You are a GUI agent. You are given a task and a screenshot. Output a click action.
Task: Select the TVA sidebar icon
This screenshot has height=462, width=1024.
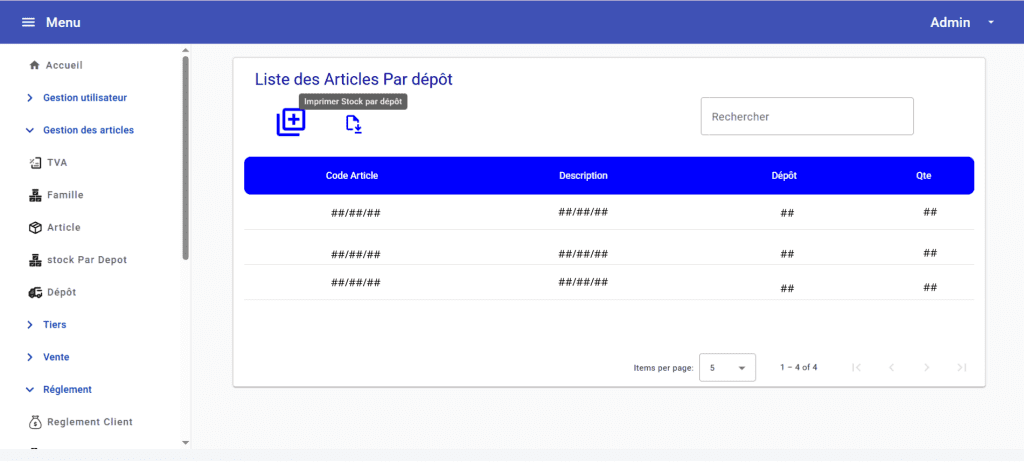point(35,163)
